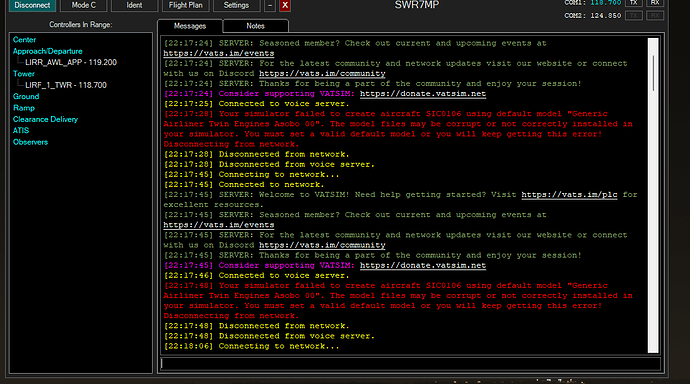Minimize the pilot client with dash button
This screenshot has height=384, width=690.
pyautogui.click(x=270, y=5)
